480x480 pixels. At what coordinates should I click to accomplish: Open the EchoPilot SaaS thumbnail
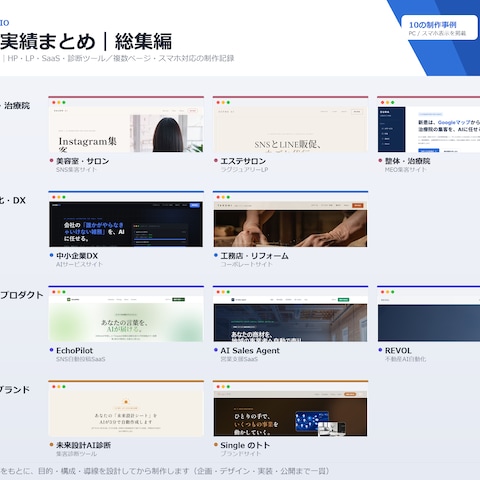click(x=126, y=314)
